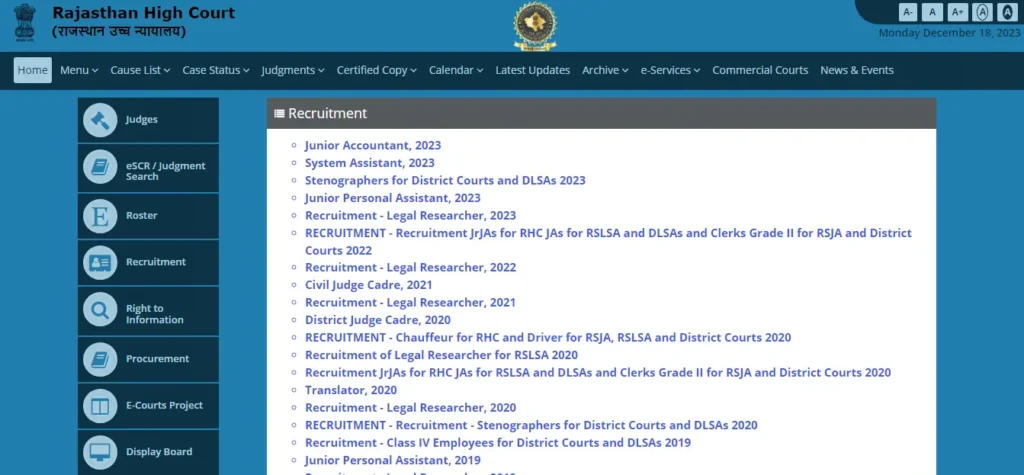
Task: Open the Display Board monitor icon
Action: (x=100, y=452)
